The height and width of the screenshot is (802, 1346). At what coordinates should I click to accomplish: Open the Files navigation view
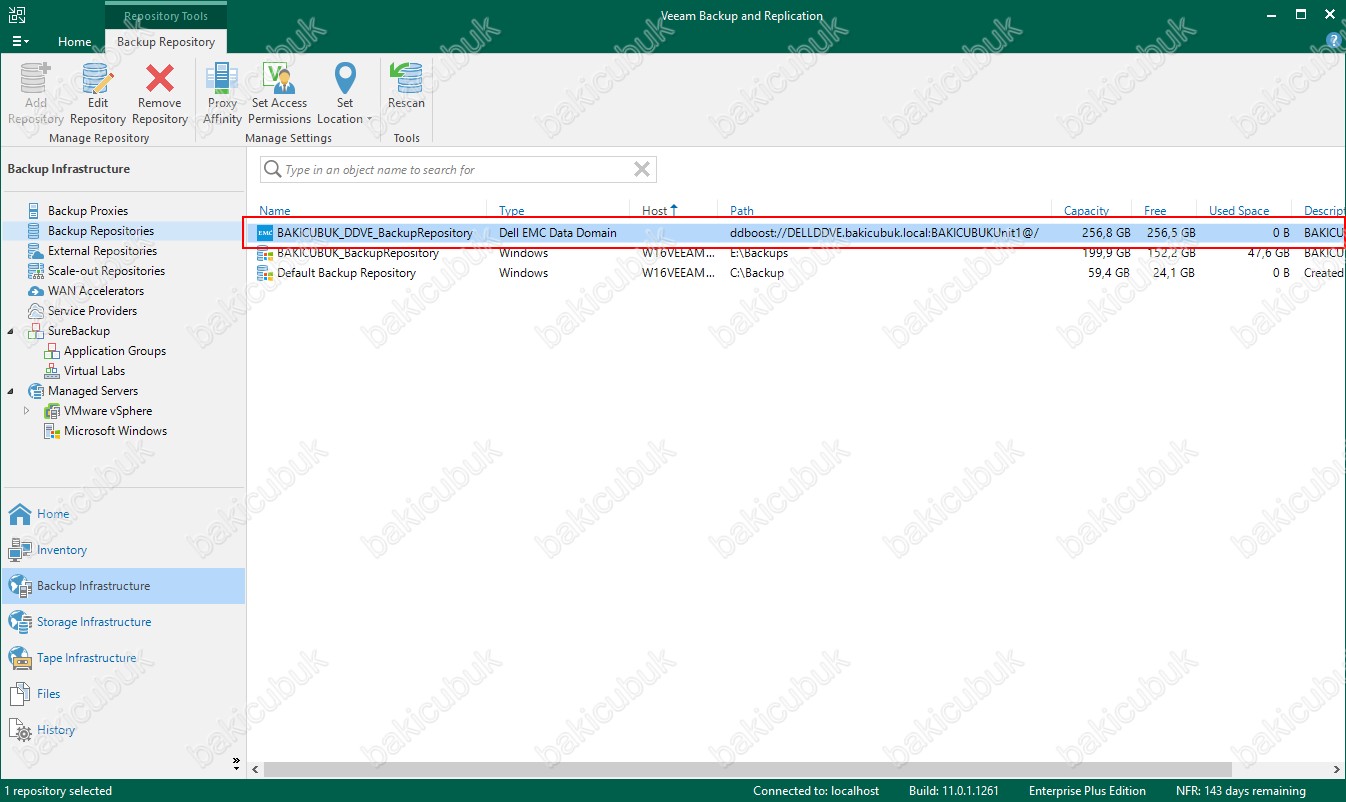pos(123,694)
